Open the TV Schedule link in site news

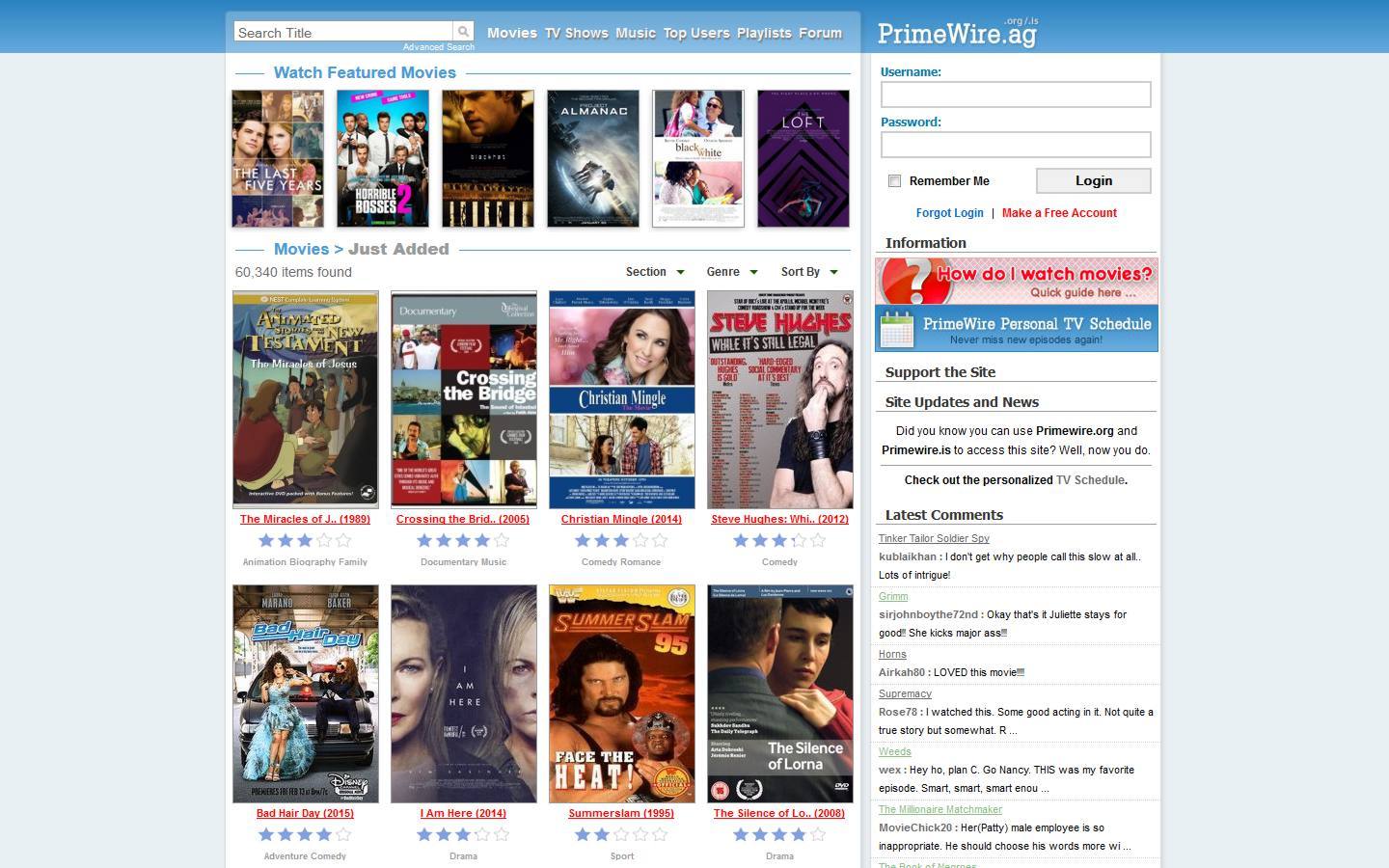(x=1090, y=480)
